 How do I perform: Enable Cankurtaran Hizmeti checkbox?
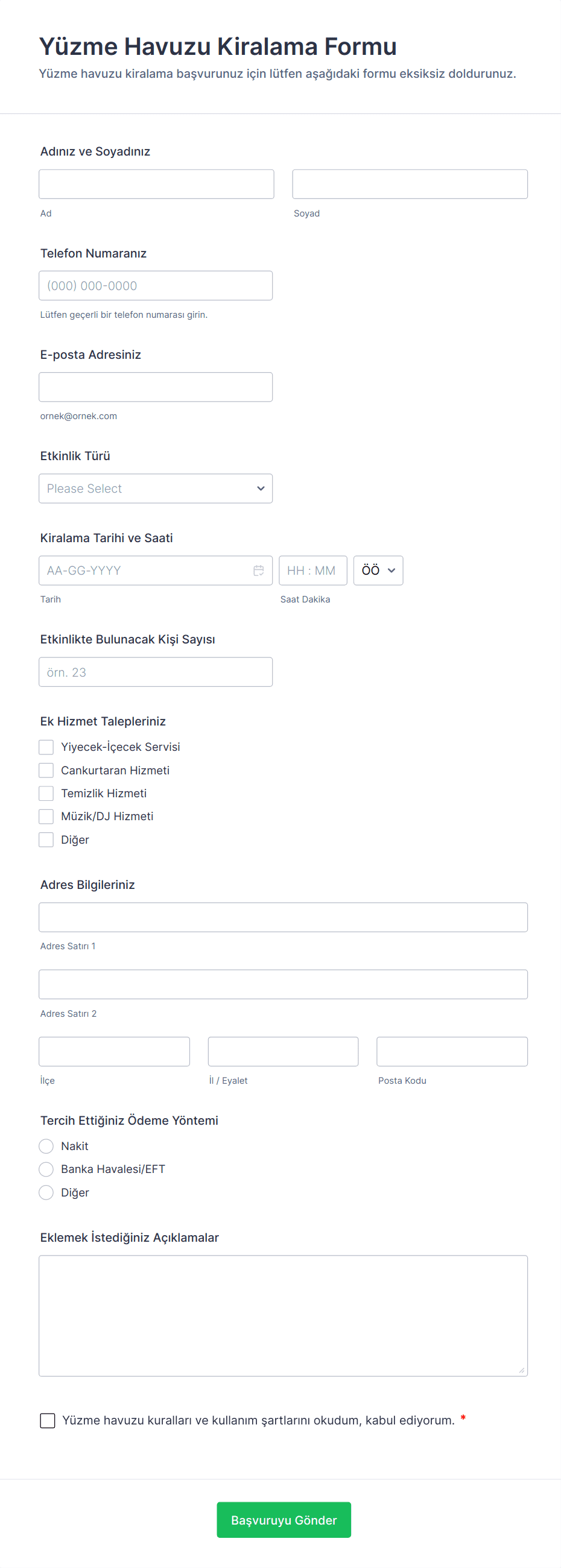click(x=46, y=770)
